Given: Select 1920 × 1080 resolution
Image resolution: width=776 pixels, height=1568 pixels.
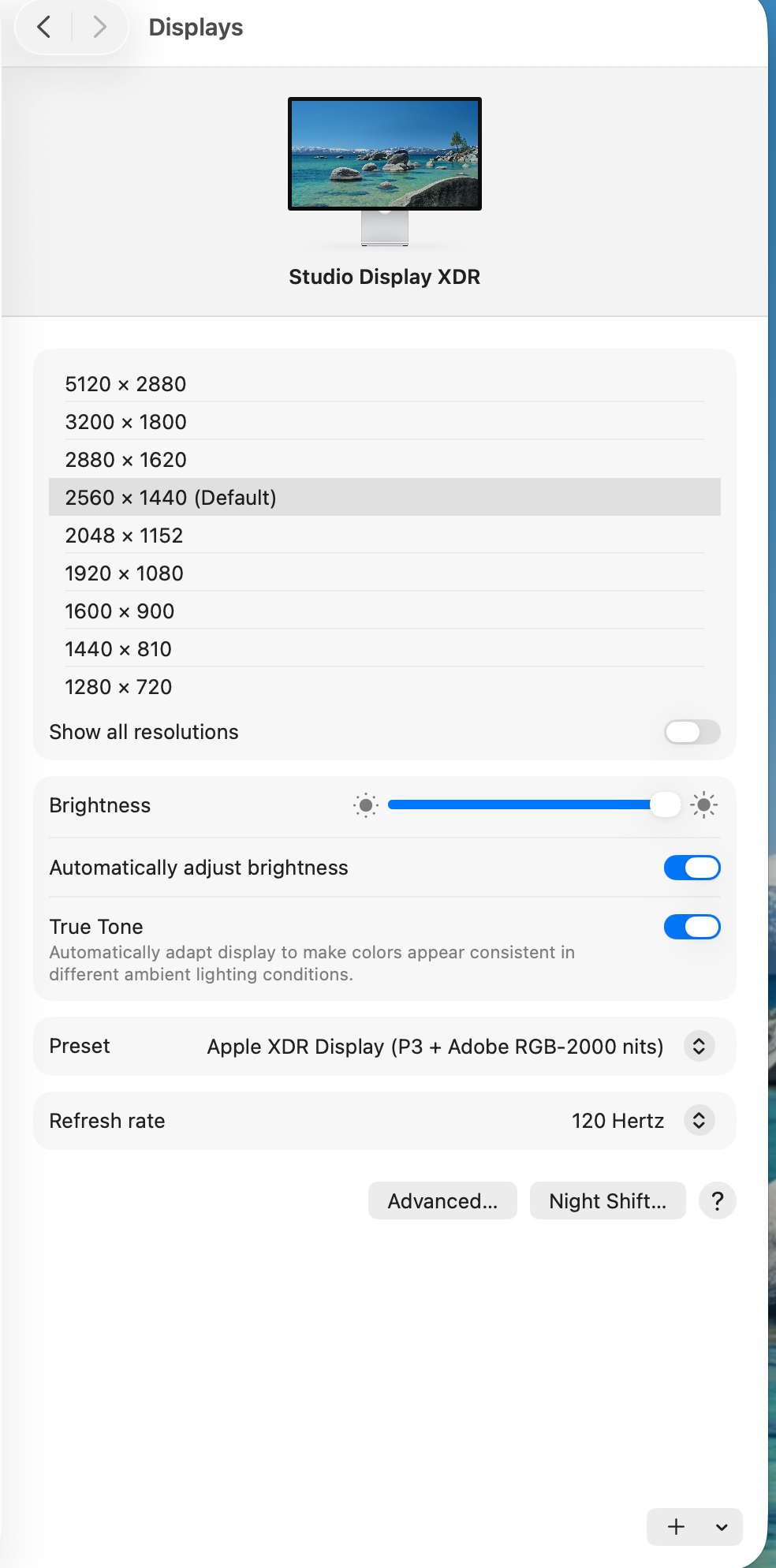Looking at the screenshot, I should point(385,573).
